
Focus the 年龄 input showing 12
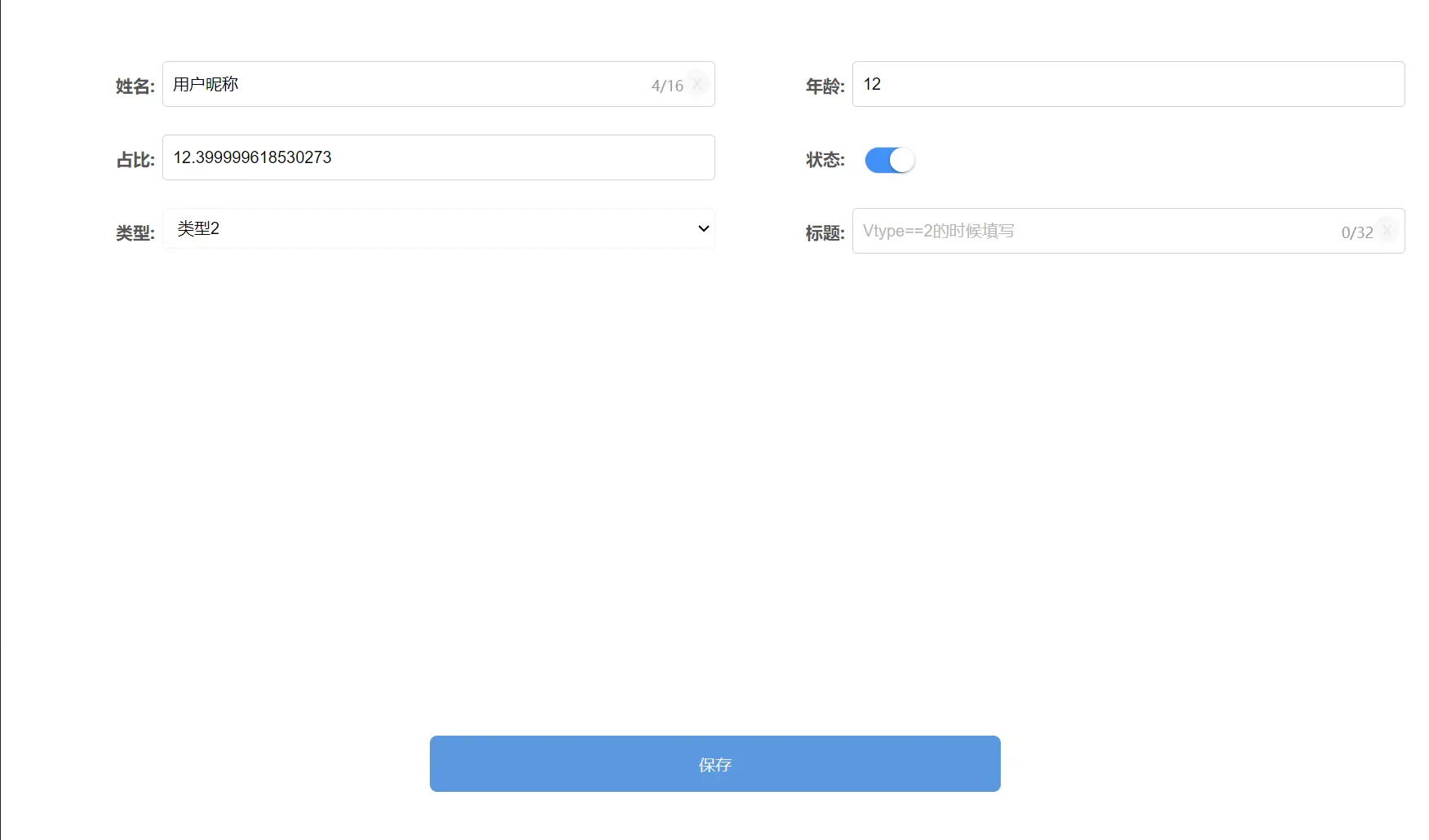point(1129,84)
